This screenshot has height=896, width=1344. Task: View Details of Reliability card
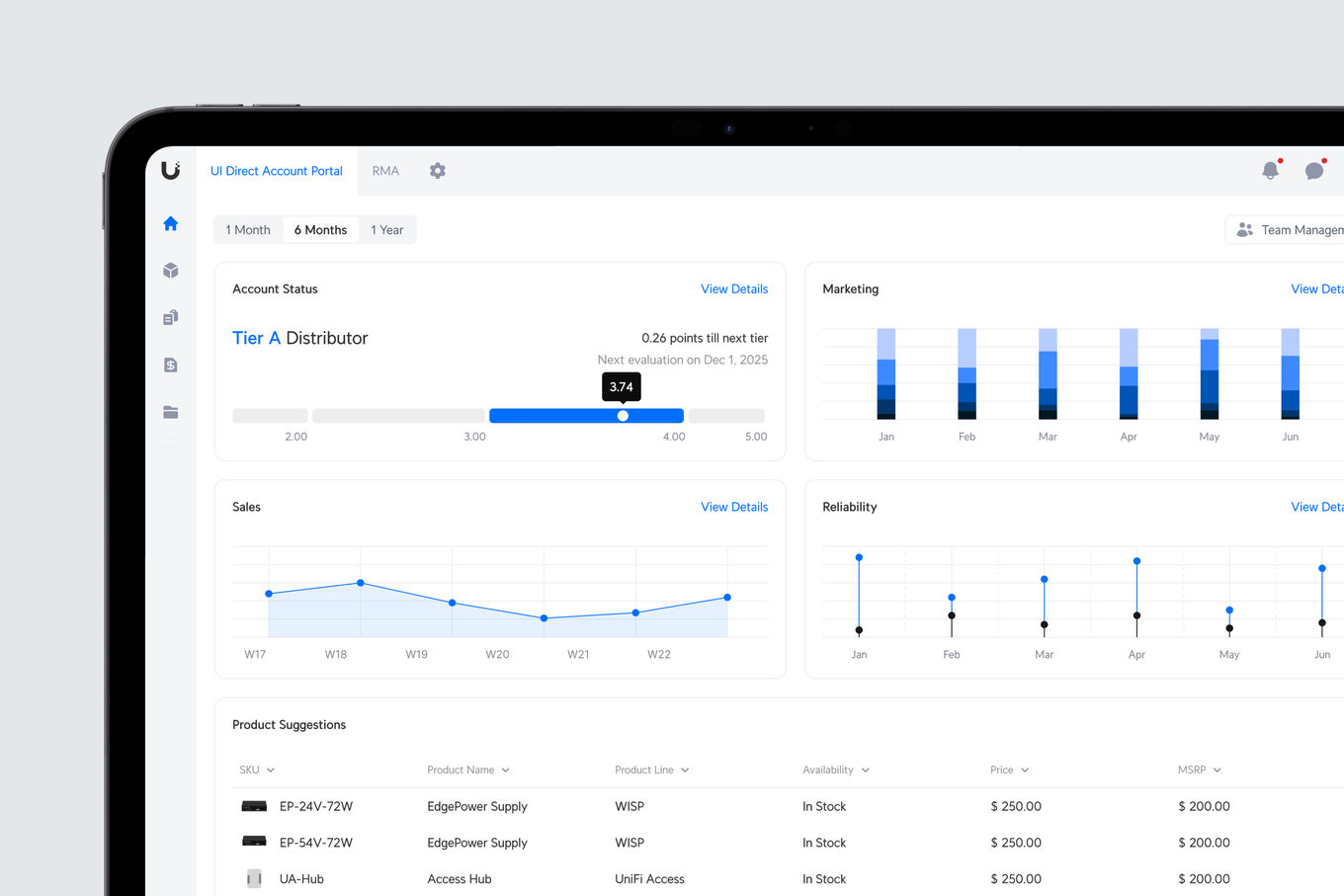[x=1317, y=507]
